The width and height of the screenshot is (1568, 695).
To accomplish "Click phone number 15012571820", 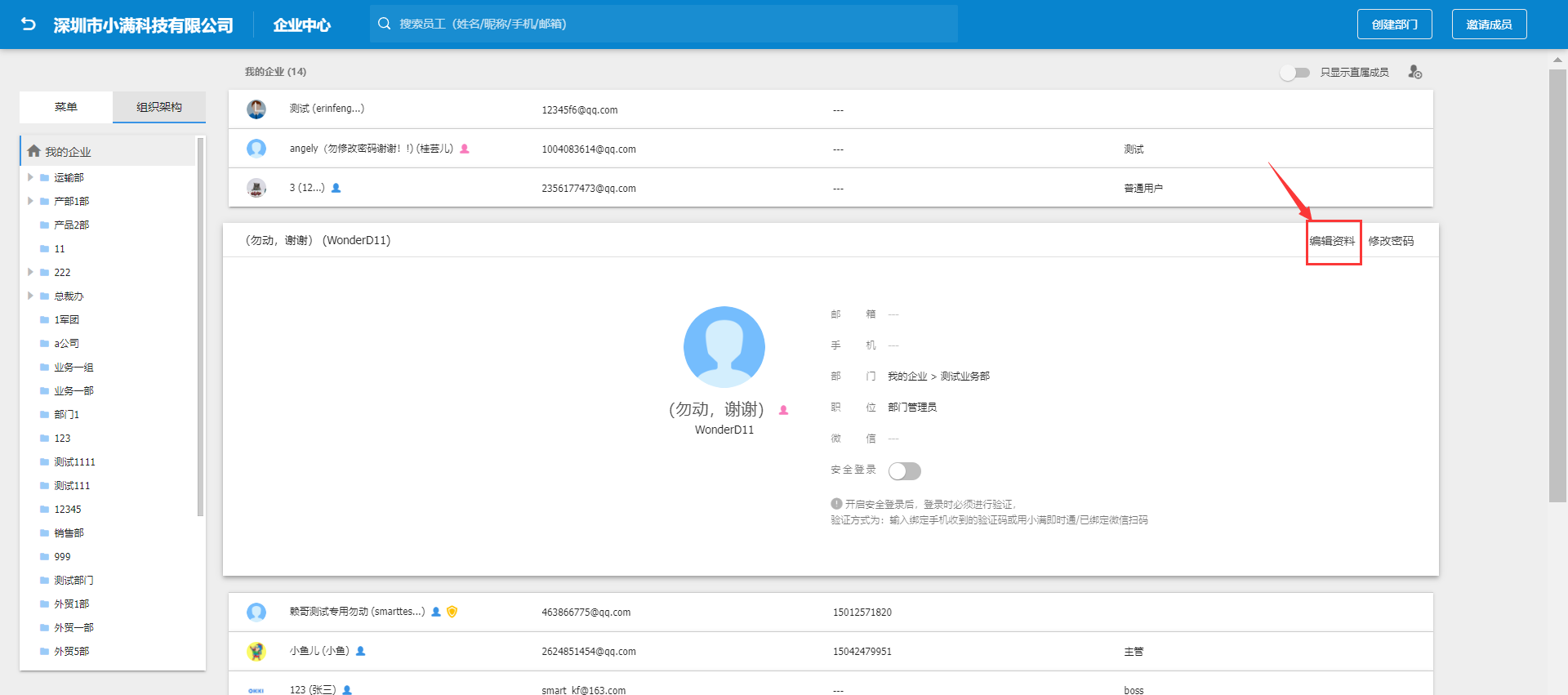I will click(x=862, y=613).
